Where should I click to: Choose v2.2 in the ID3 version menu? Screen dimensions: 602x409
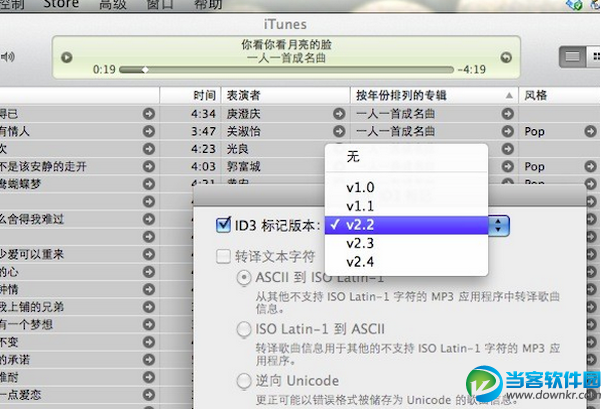tap(407, 225)
